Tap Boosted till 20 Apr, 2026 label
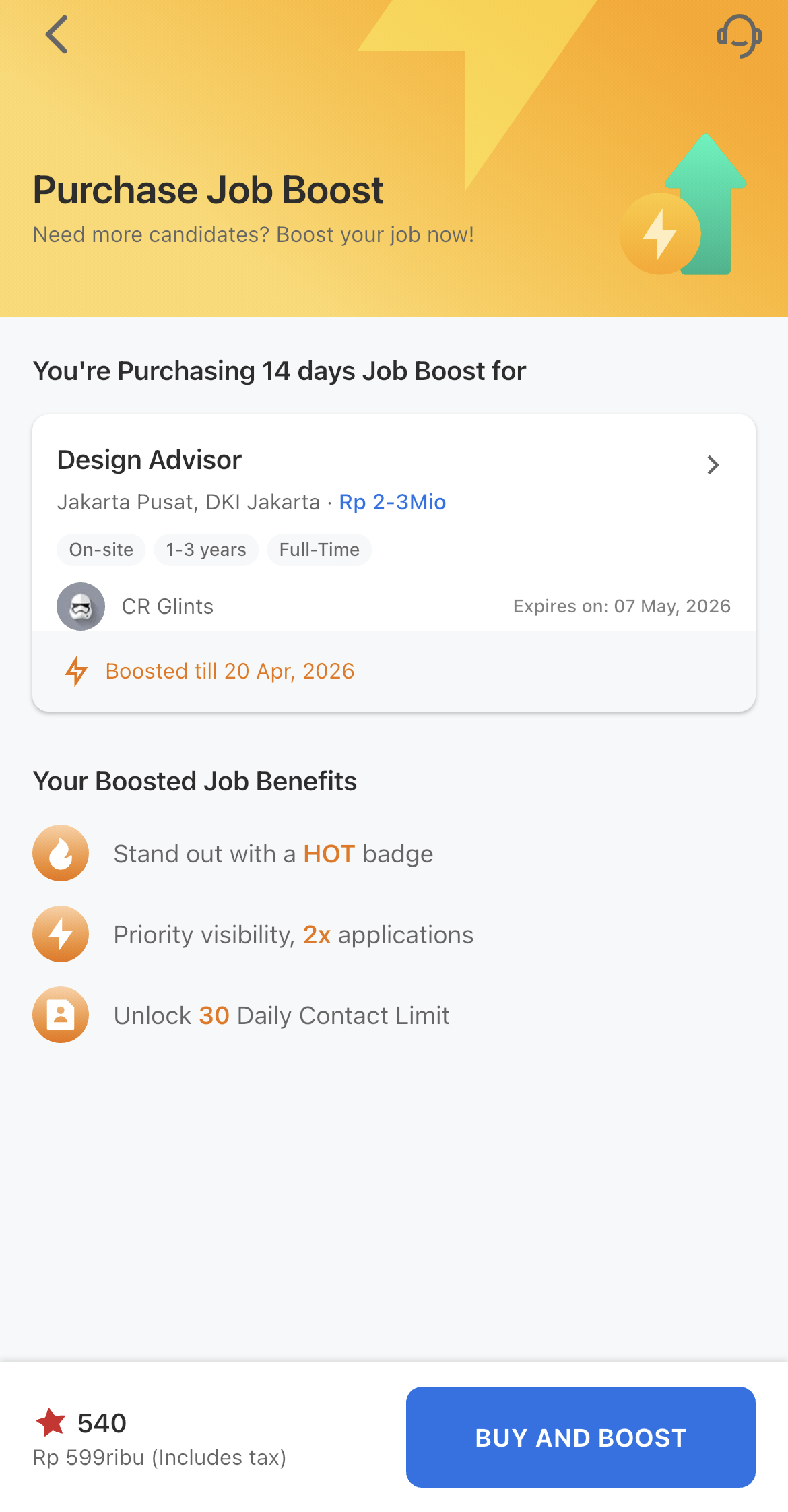Image resolution: width=788 pixels, height=1512 pixels. (230, 671)
